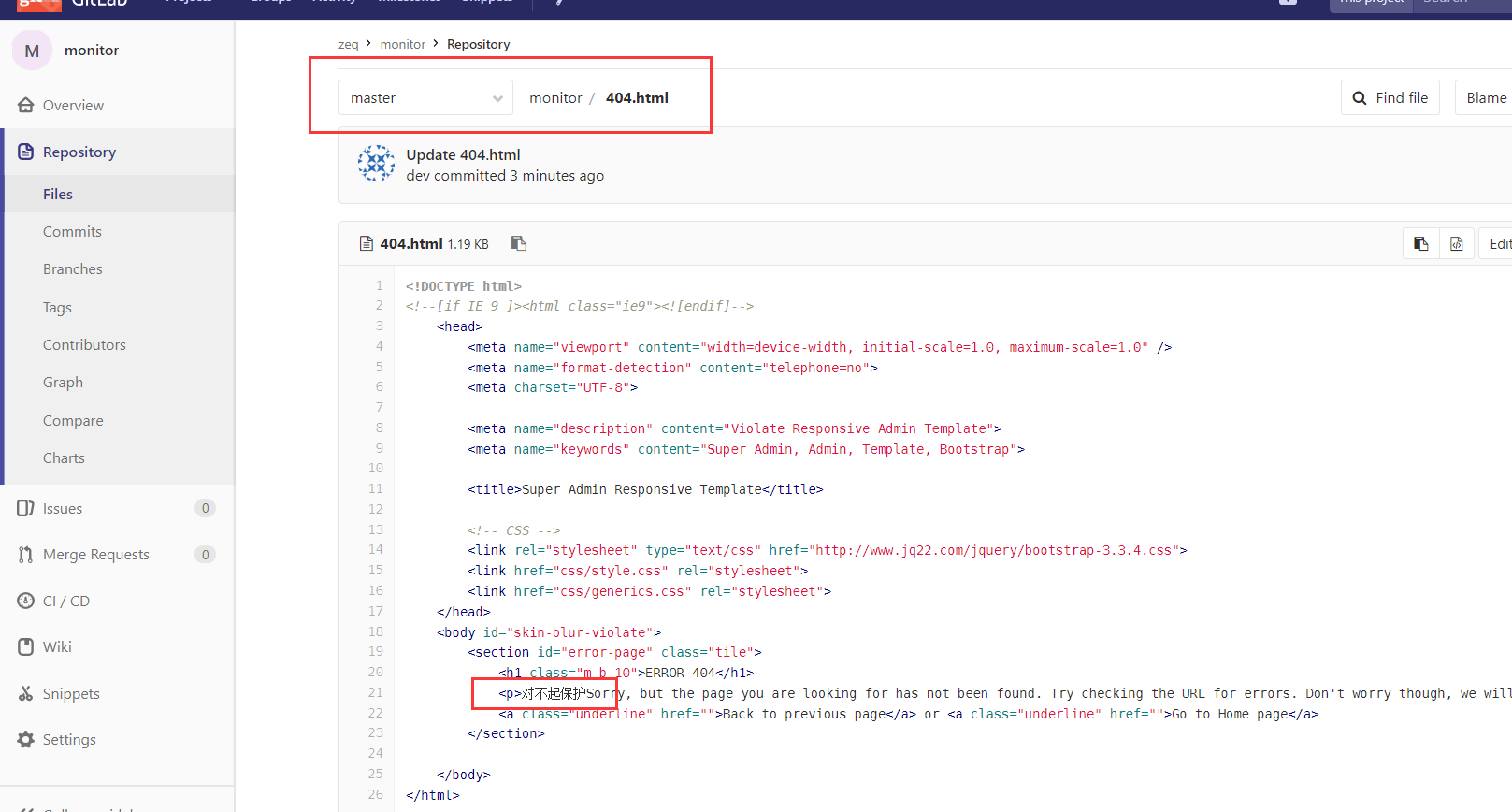Open project Settings in the sidebar

[69, 739]
